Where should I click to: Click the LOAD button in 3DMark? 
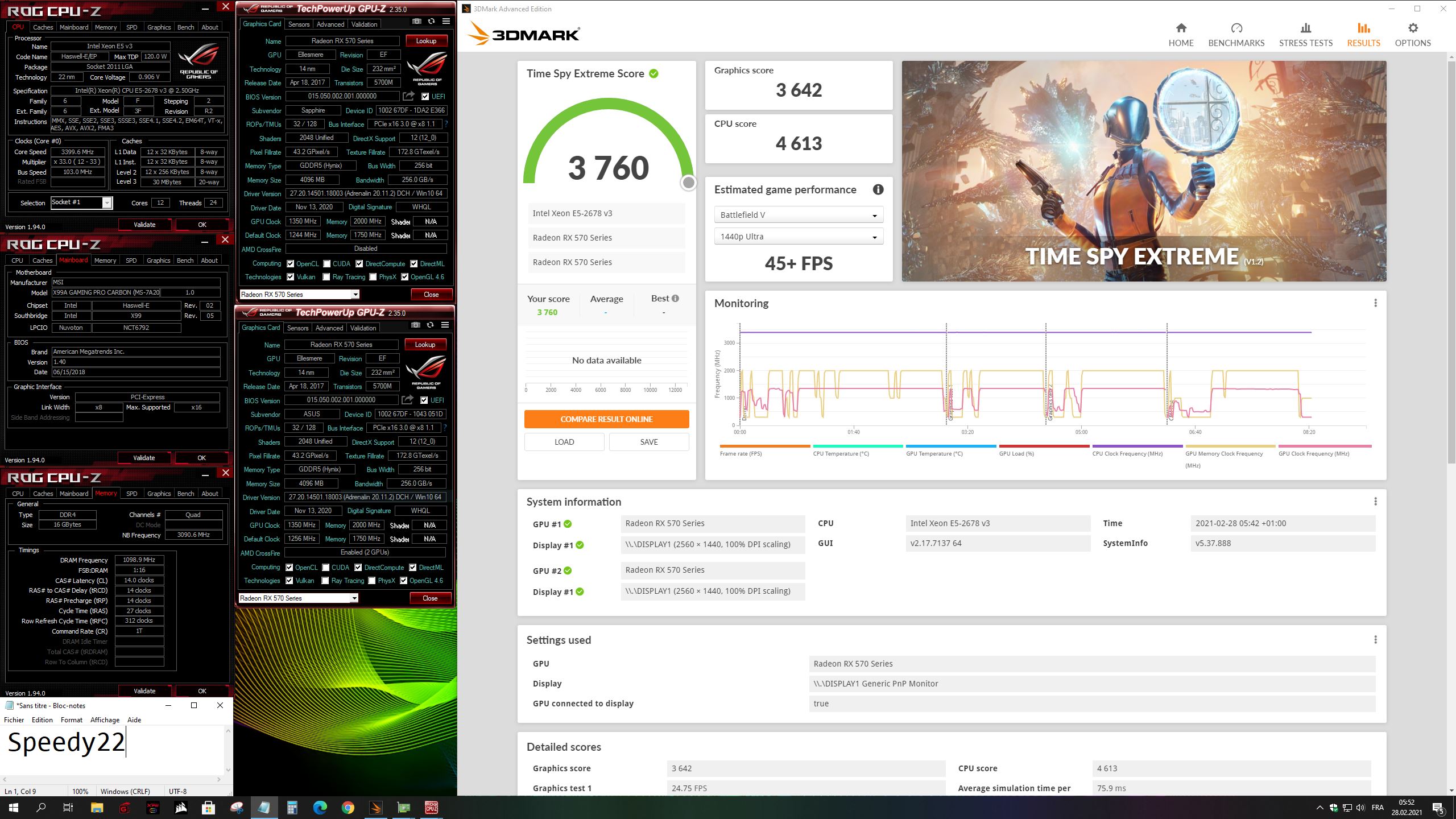564,442
